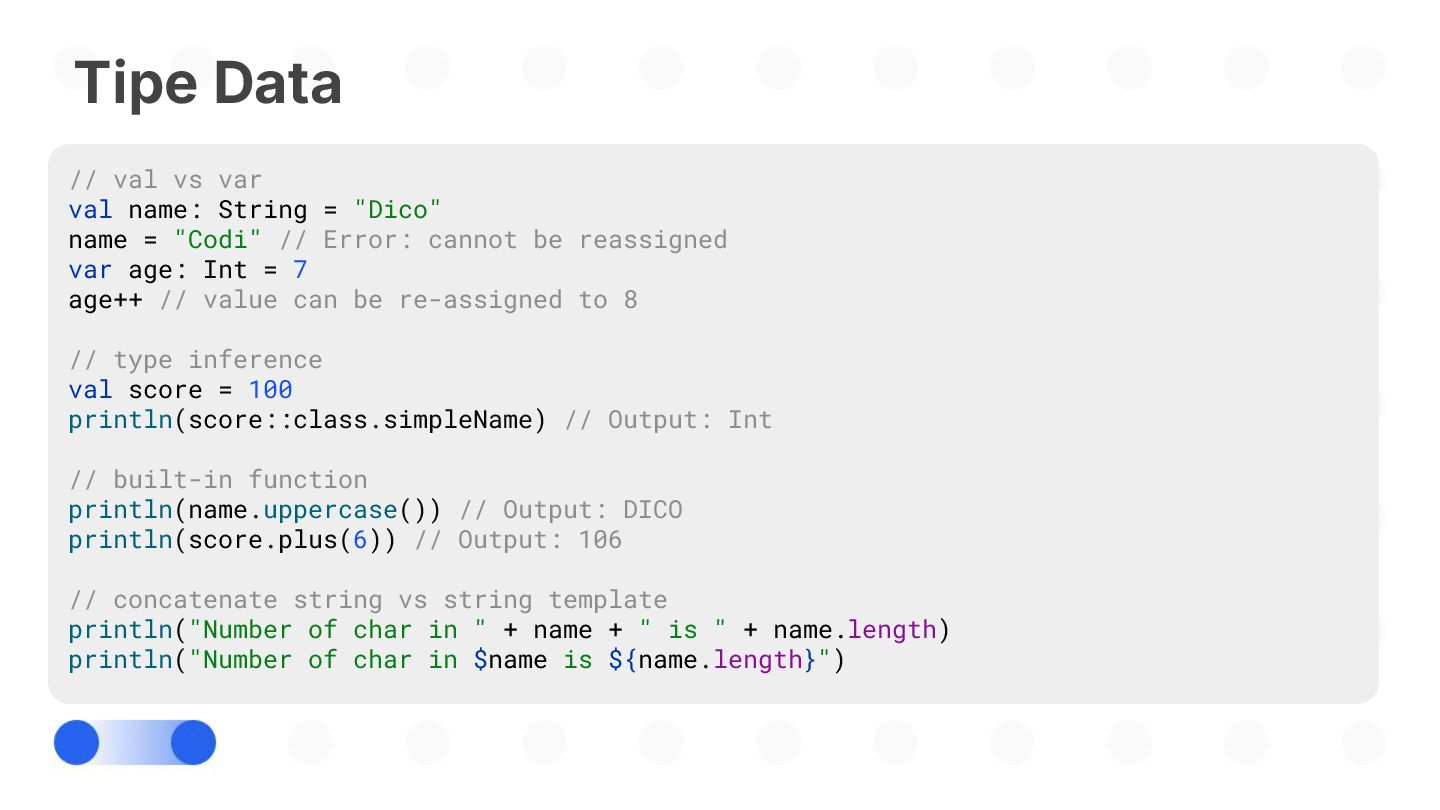Click the "// Output: 106" comment
The width and height of the screenshot is (1440, 810).
[x=518, y=540]
